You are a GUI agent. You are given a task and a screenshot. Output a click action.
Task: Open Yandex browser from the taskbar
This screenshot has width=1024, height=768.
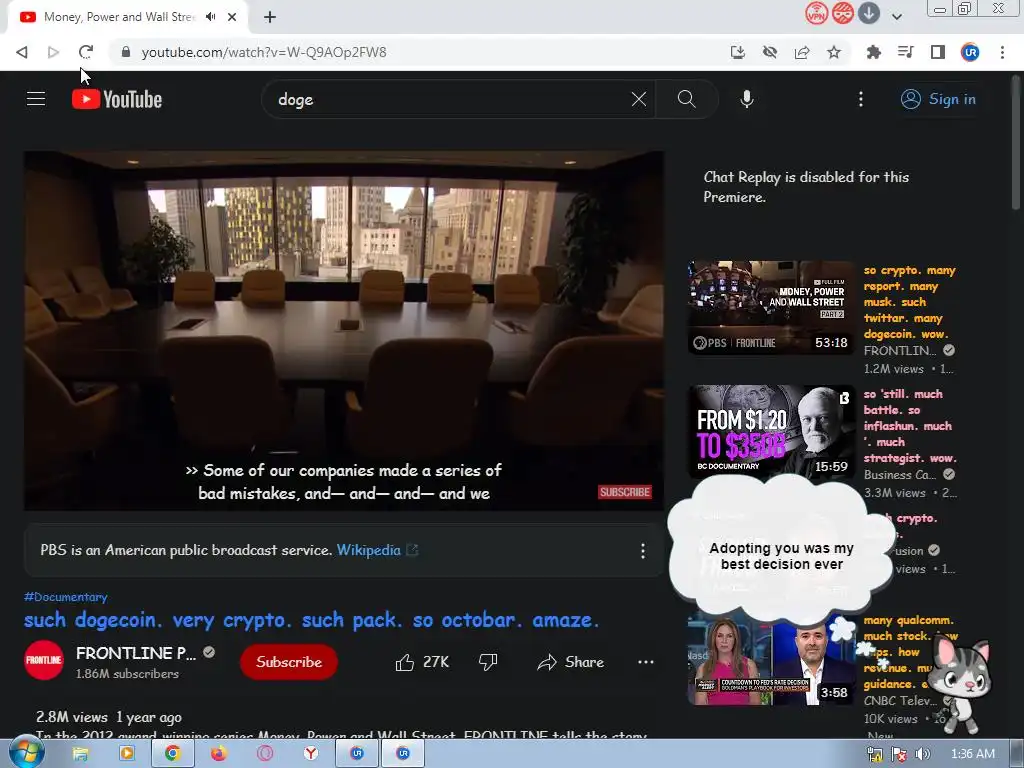pyautogui.click(x=311, y=754)
